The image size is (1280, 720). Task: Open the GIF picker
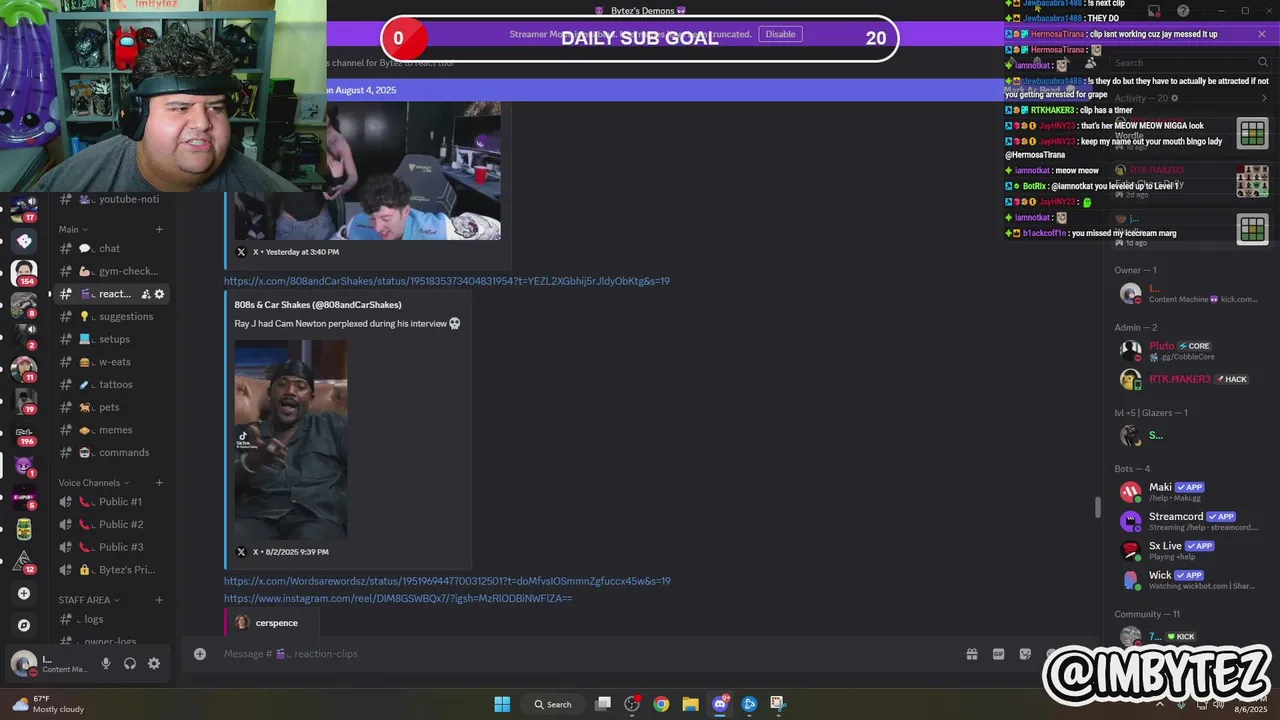coord(998,654)
